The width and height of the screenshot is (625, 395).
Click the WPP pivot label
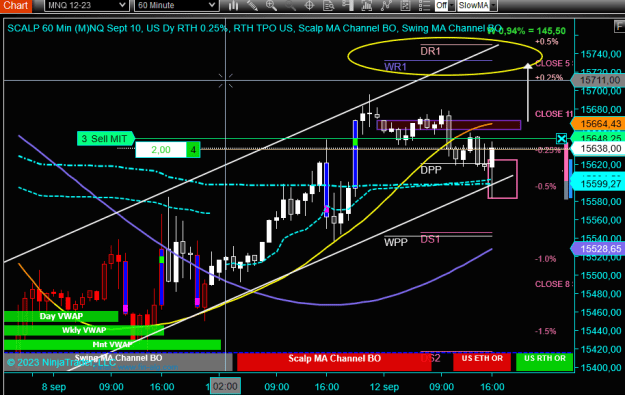[x=395, y=242]
